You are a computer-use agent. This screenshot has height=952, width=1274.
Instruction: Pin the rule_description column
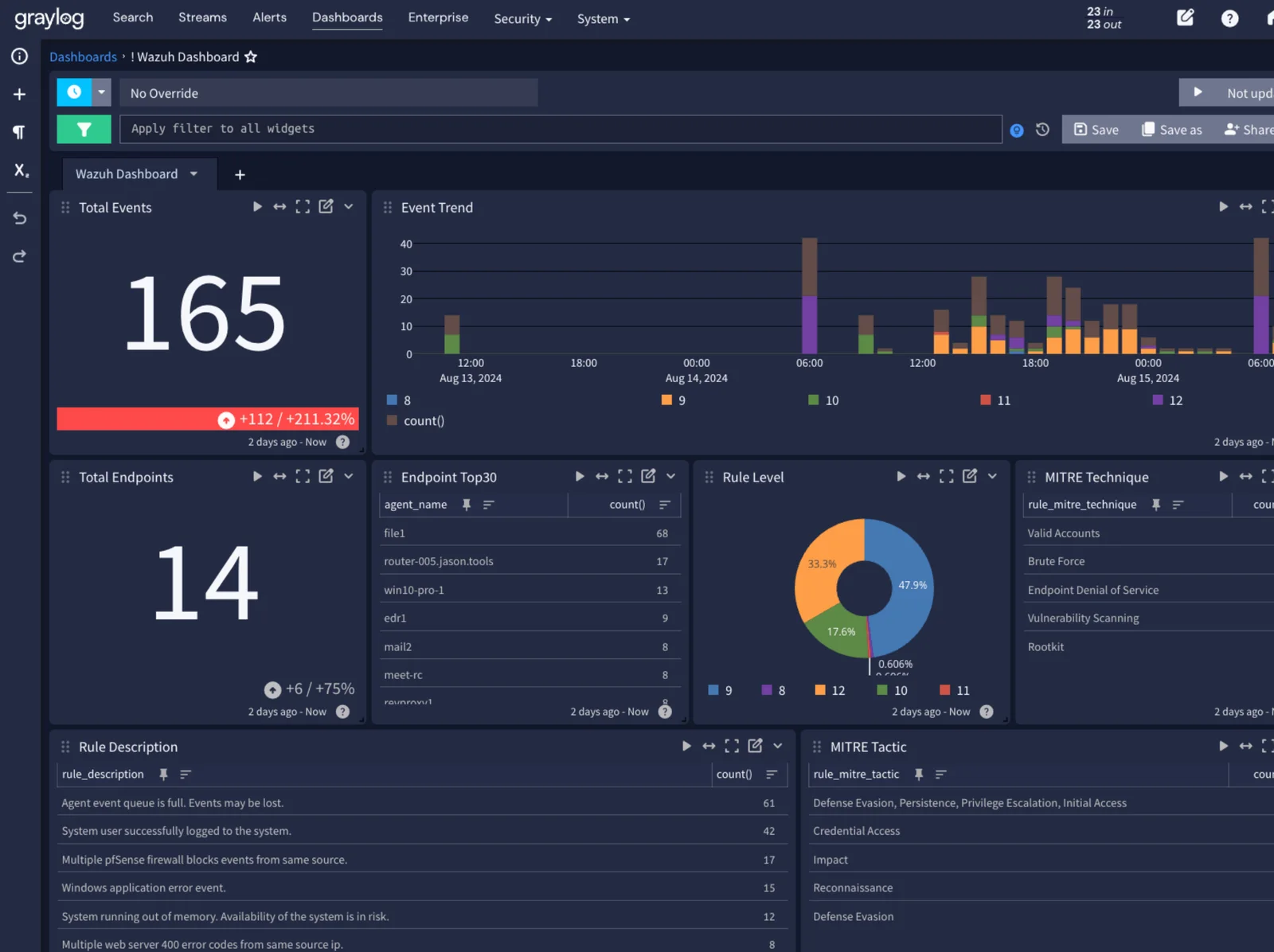pos(163,774)
